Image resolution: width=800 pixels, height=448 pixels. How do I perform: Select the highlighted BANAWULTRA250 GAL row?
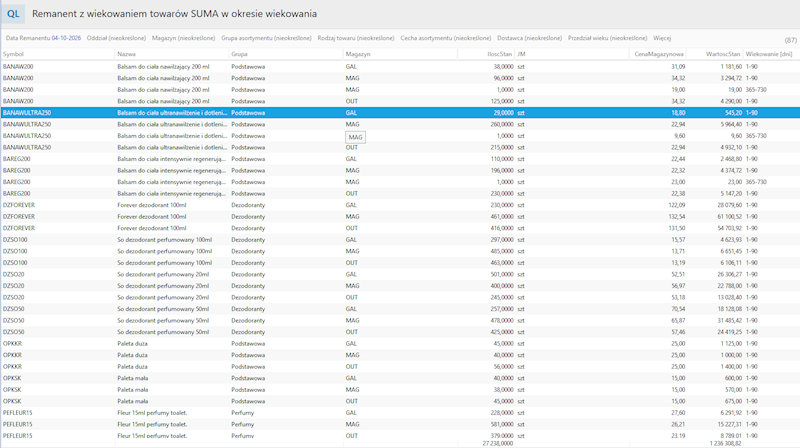(400, 113)
